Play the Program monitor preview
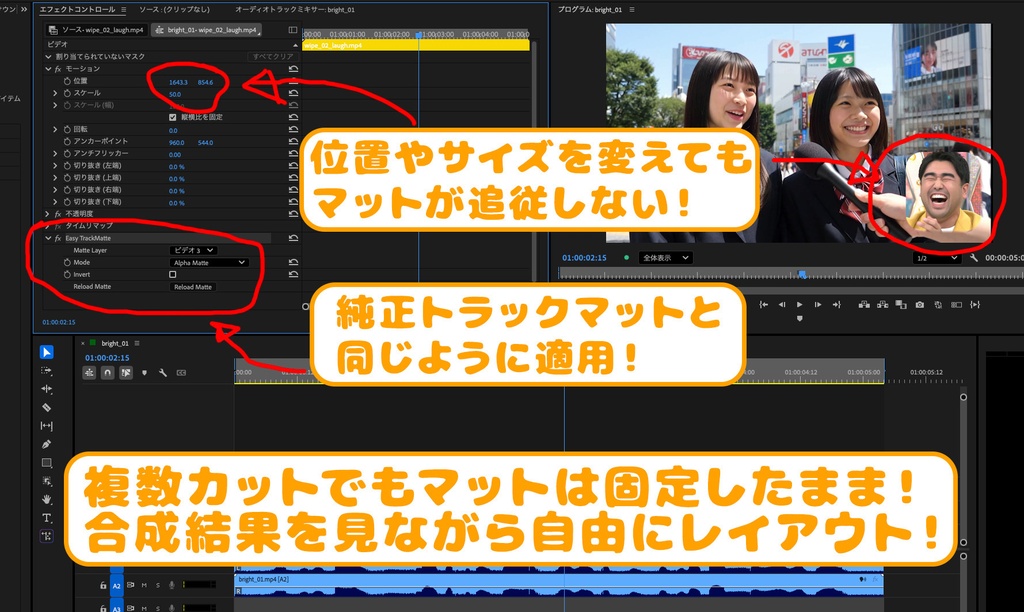This screenshot has height=612, width=1024. click(799, 304)
